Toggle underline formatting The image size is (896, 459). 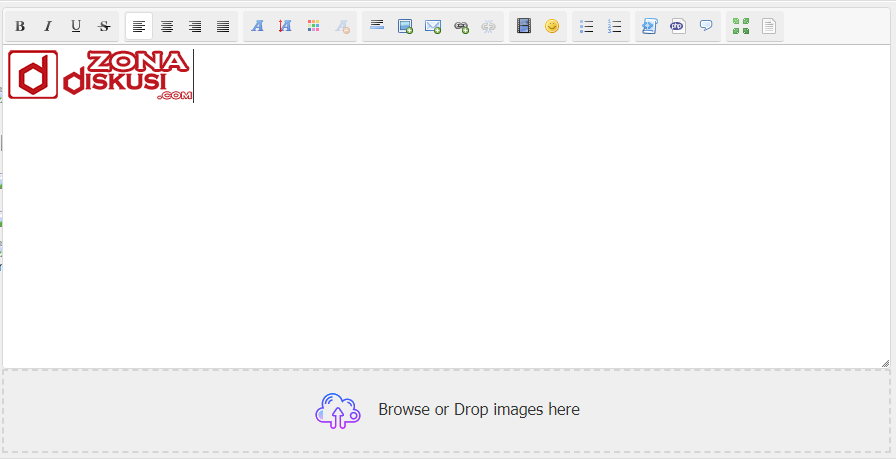click(76, 26)
